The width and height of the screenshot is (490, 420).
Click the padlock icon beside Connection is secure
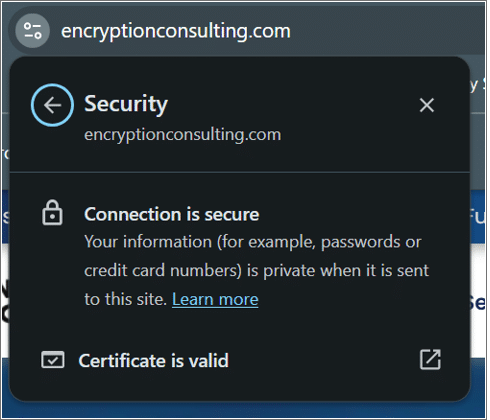pos(52,213)
